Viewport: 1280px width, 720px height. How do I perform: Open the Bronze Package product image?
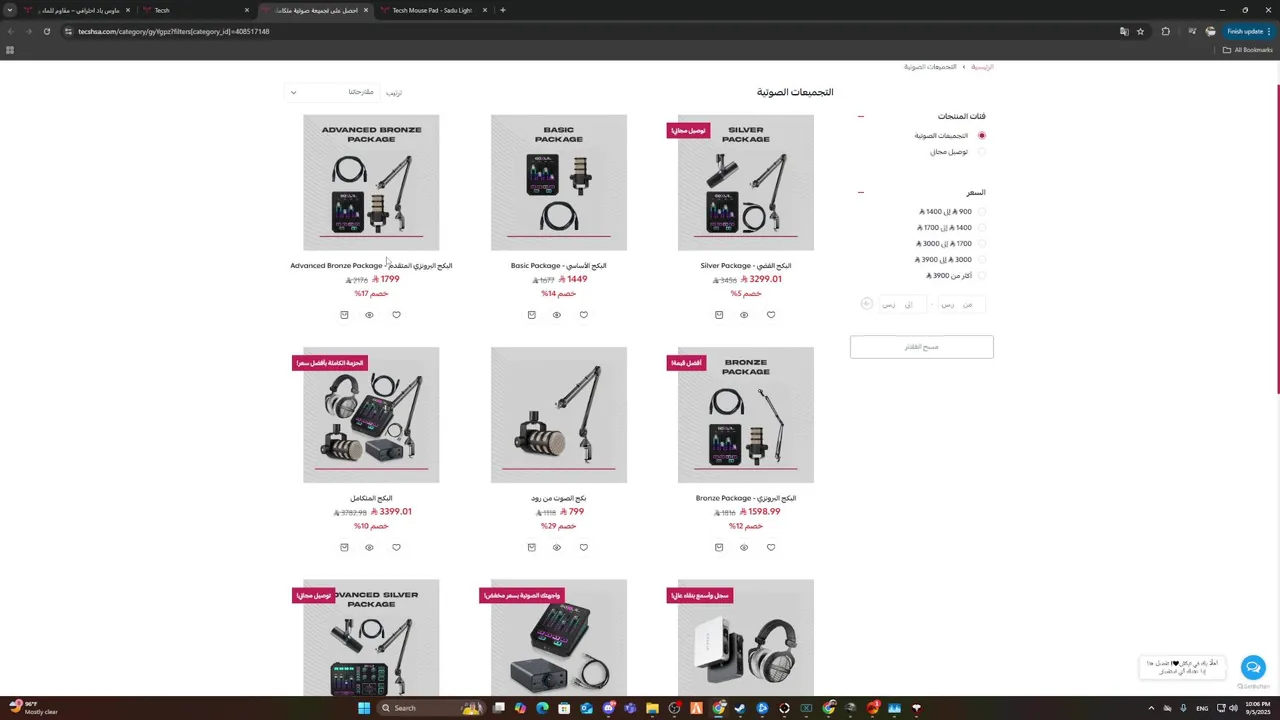coord(746,415)
